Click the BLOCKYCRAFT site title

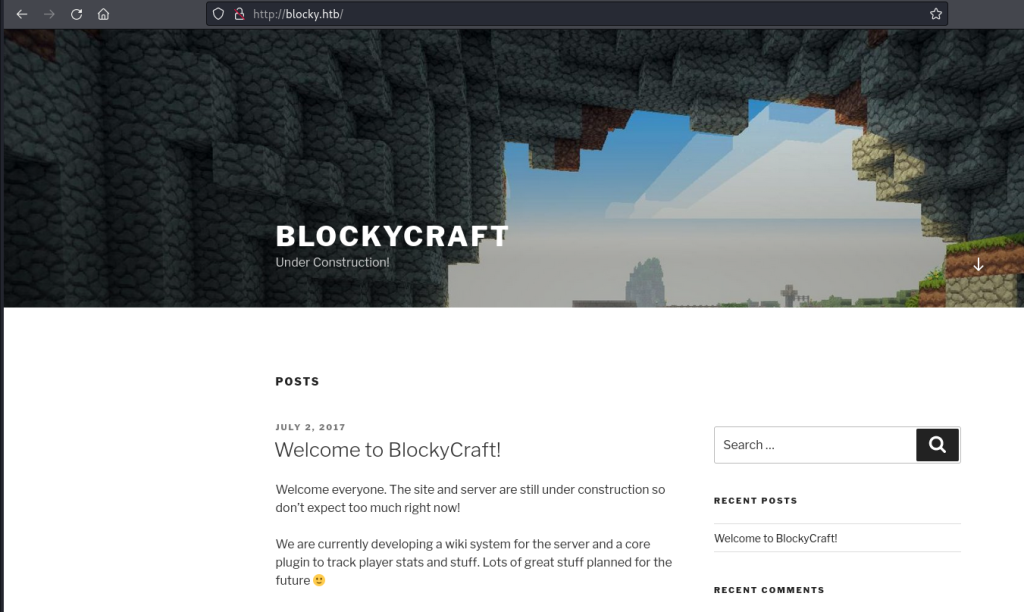(392, 236)
